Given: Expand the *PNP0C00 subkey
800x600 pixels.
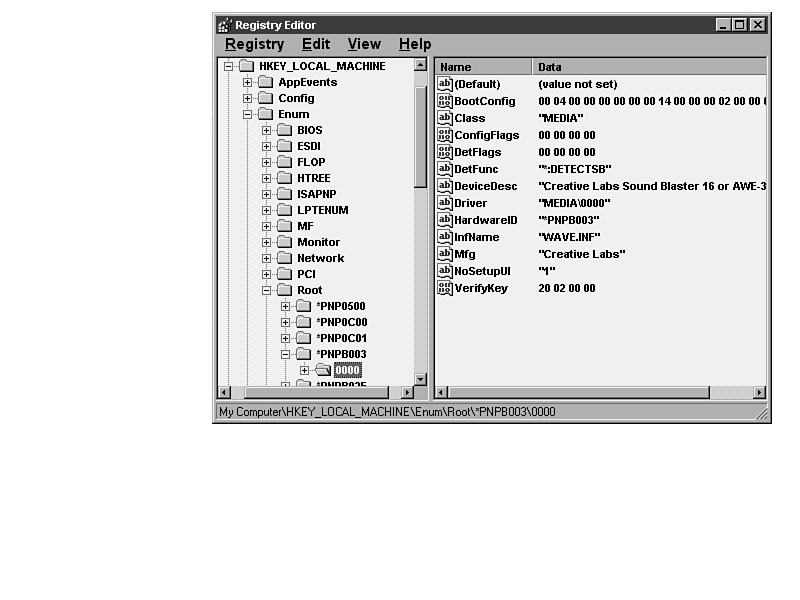Looking at the screenshot, I should (x=285, y=322).
